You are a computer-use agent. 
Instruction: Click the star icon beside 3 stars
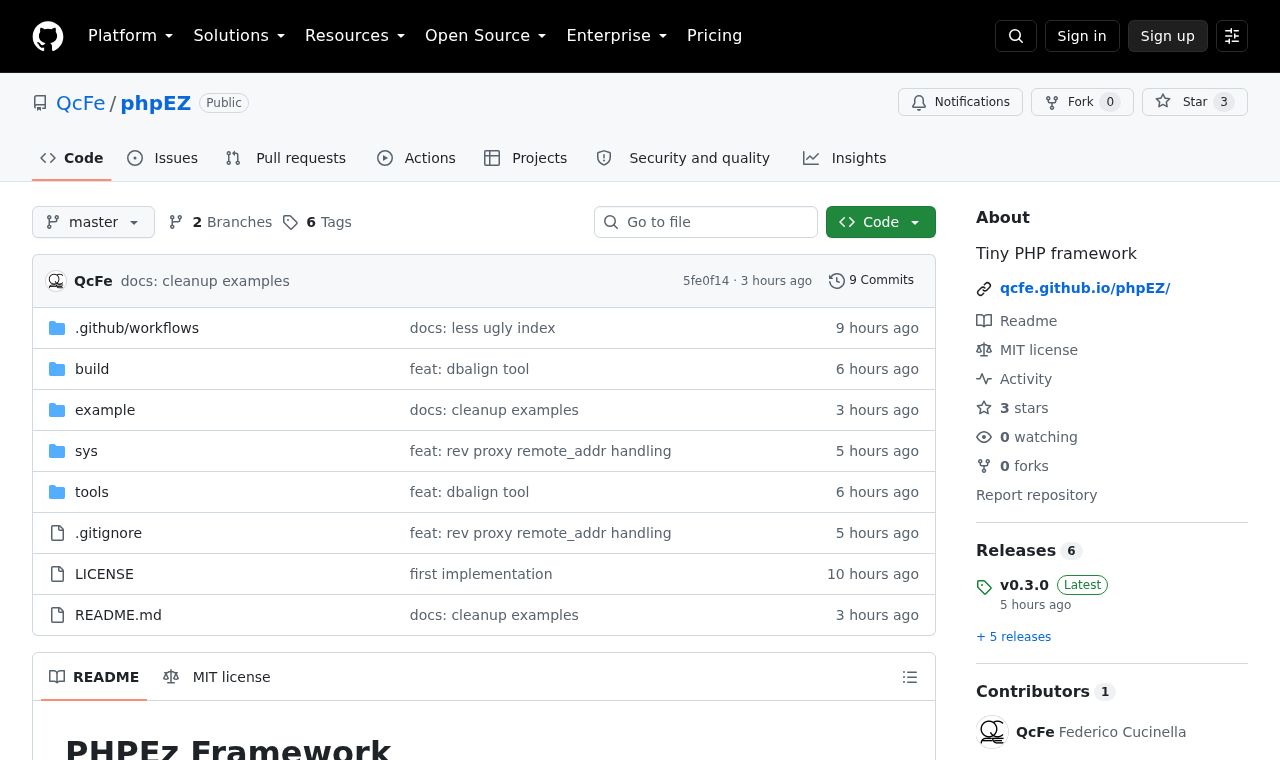[984, 408]
